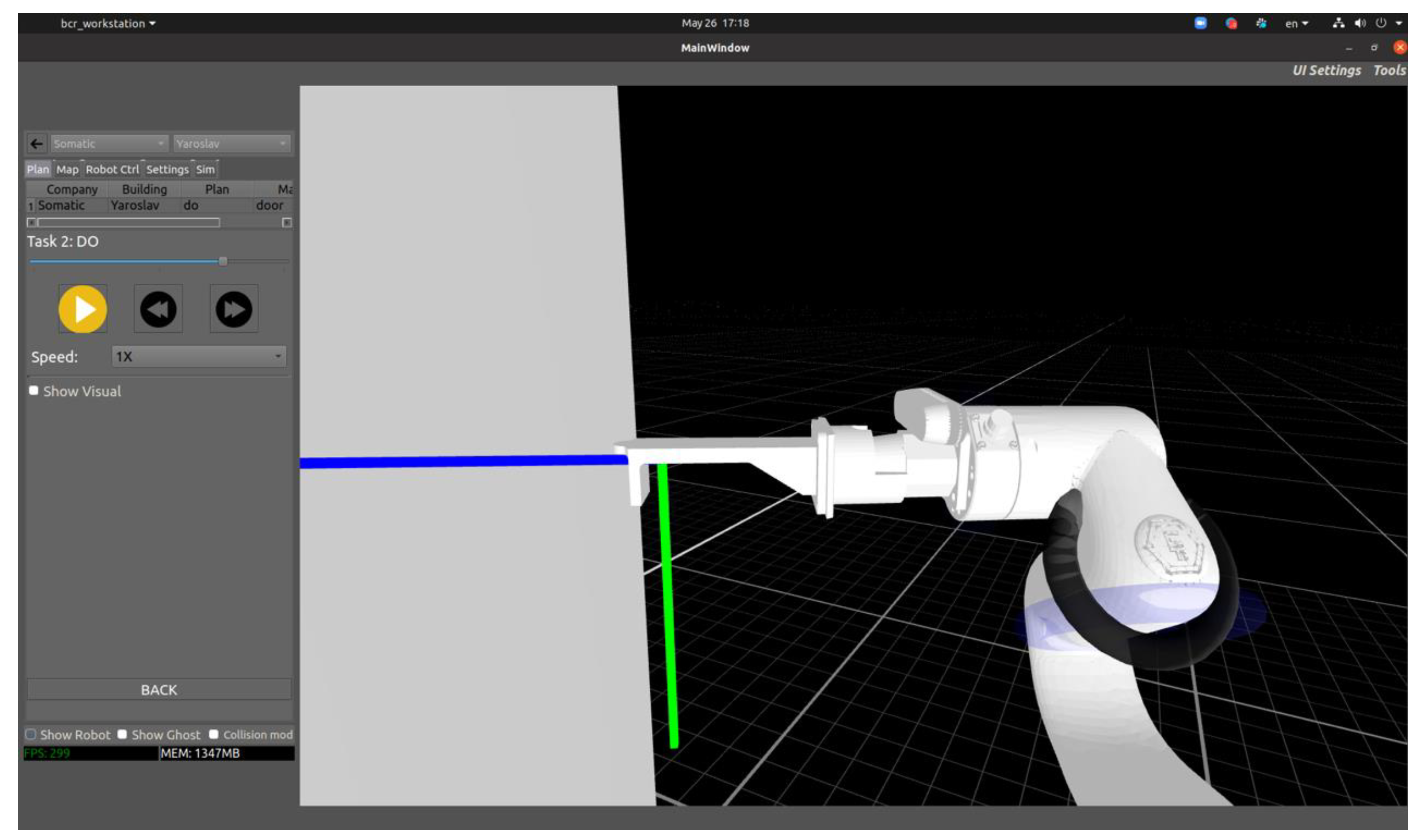
Task: Open the Zoom icon in the system tray
Action: pyautogui.click(x=1200, y=23)
